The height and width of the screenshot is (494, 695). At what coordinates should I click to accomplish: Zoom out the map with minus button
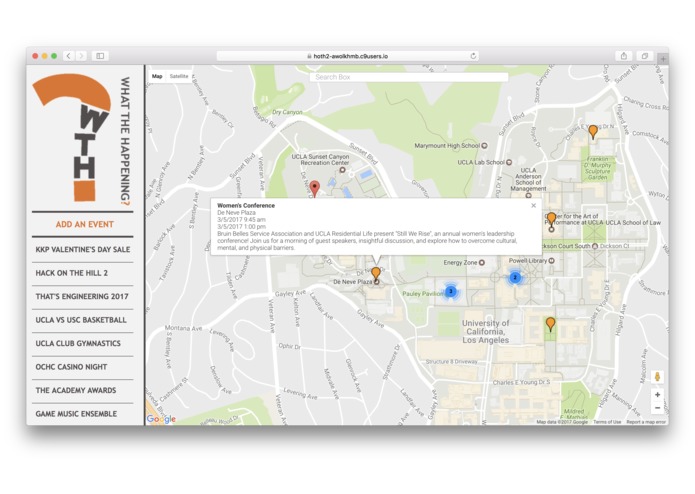tap(657, 408)
